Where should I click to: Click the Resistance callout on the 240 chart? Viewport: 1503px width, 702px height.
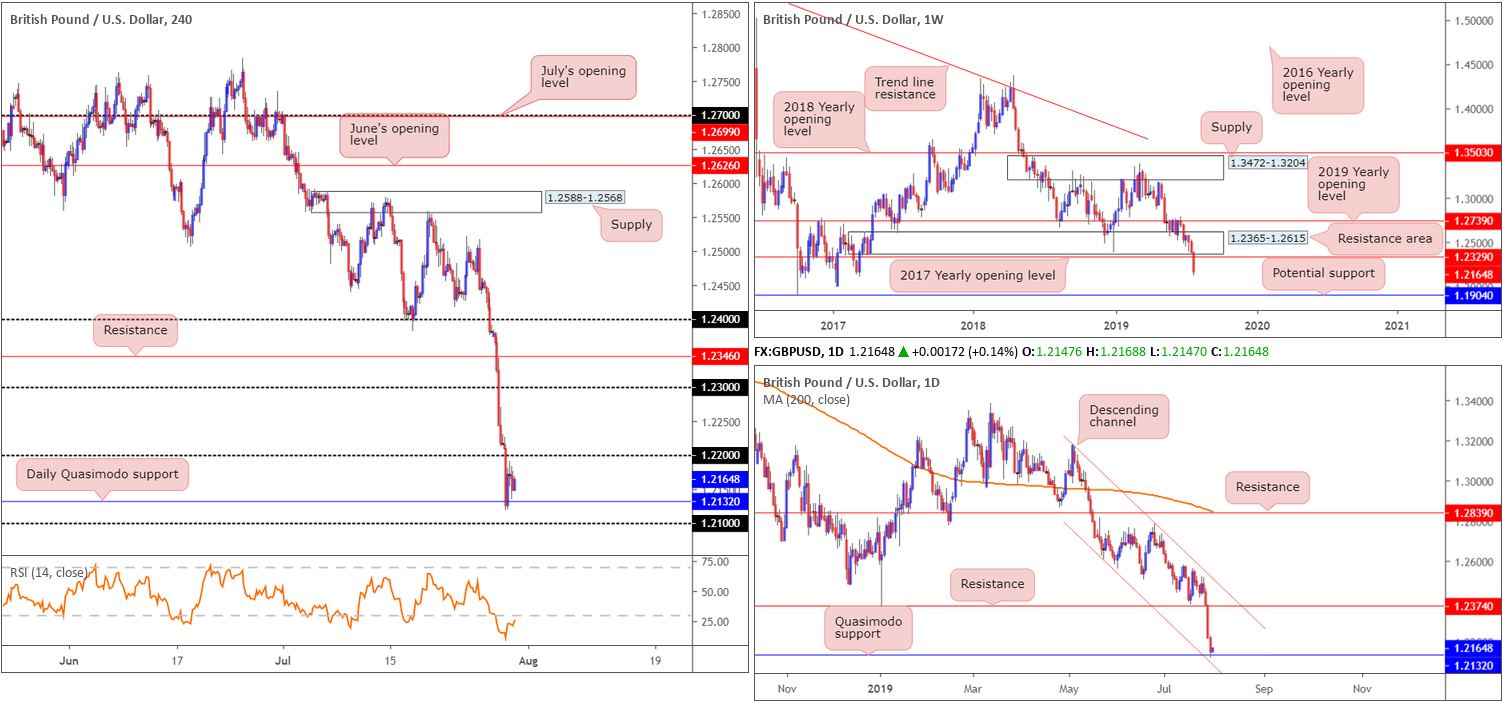click(135, 329)
